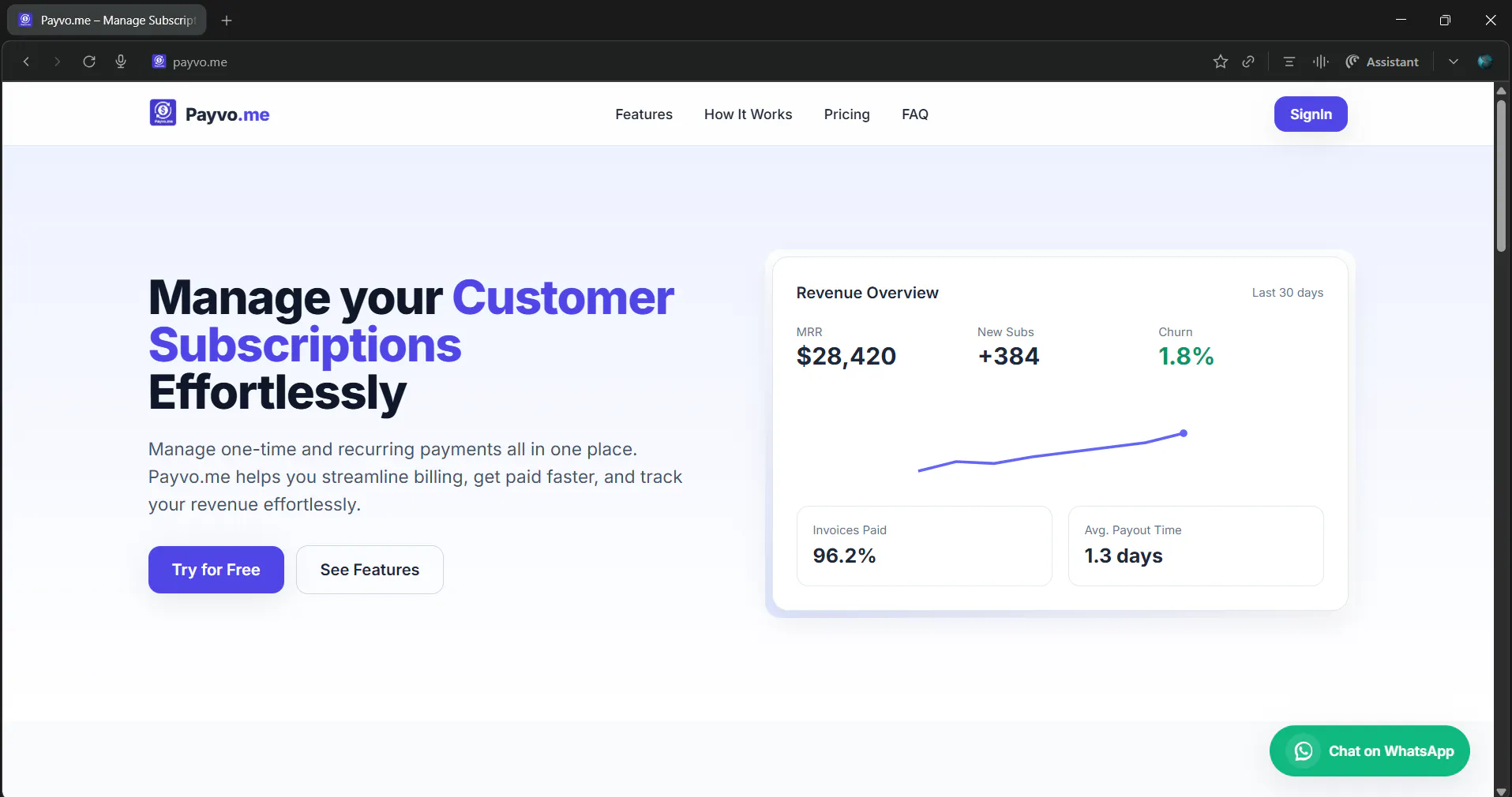The width and height of the screenshot is (1512, 797).
Task: Click the scrollbar up arrow
Action: click(x=1501, y=91)
